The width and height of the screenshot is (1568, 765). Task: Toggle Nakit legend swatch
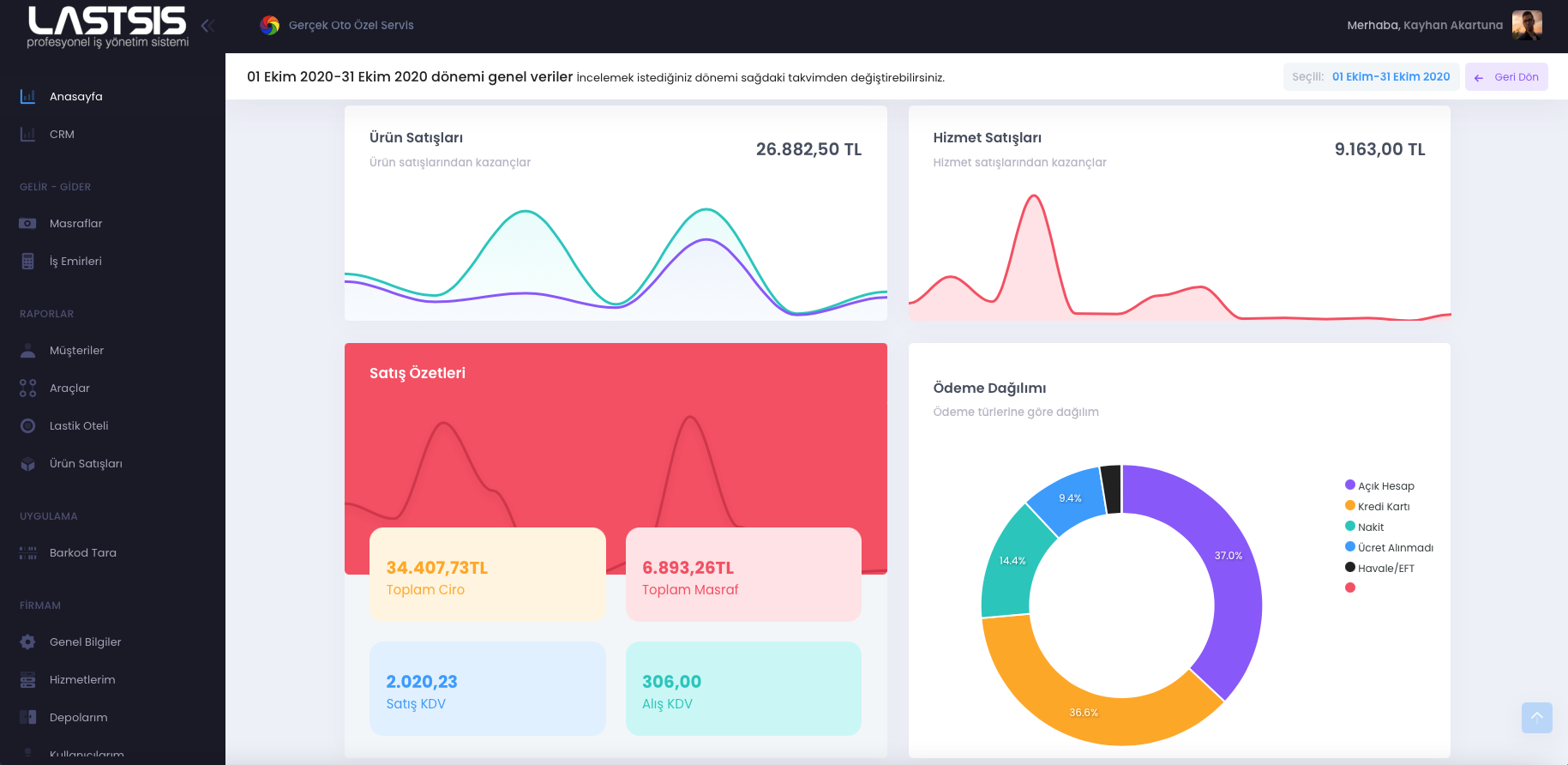pos(1350,526)
